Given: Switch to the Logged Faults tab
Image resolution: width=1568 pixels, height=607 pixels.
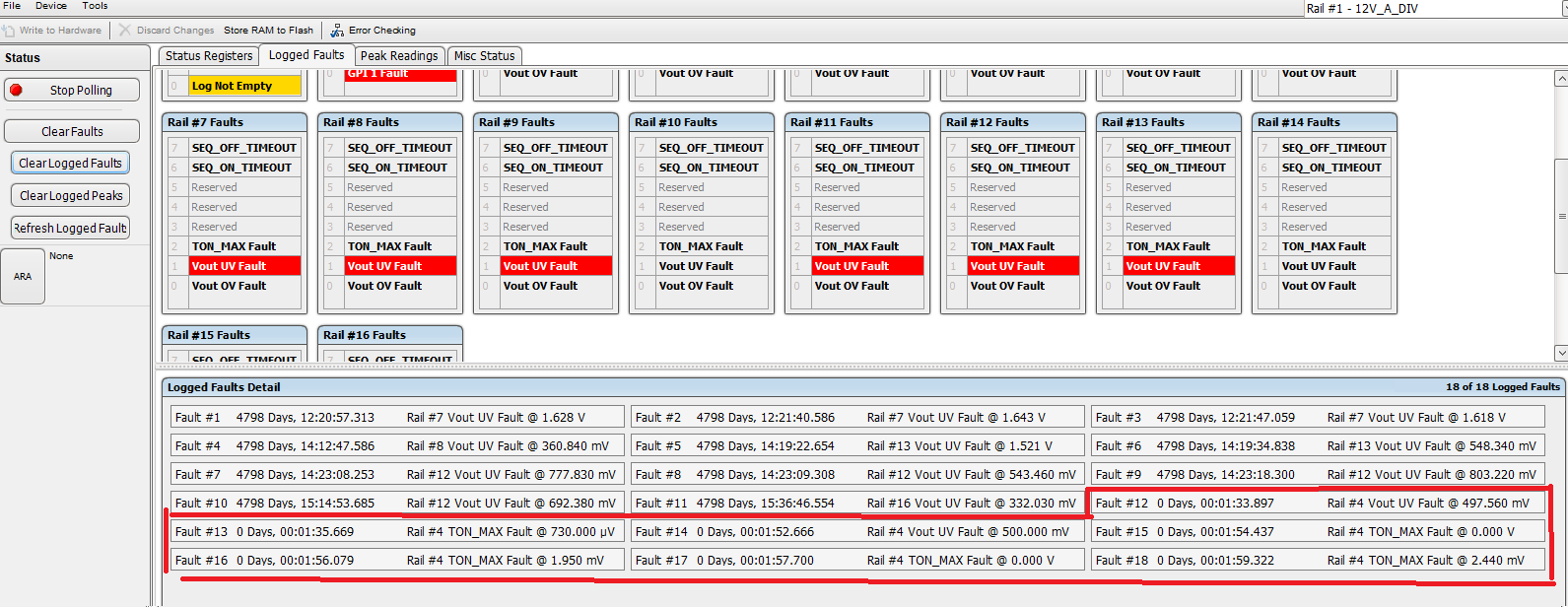Looking at the screenshot, I should pyautogui.click(x=307, y=55).
